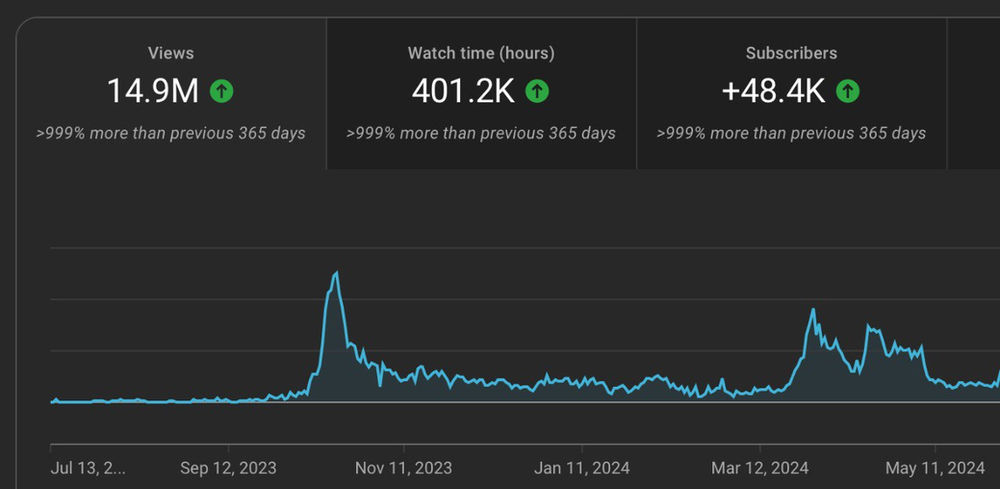Click the May 11, 2024 axis label
This screenshot has height=489, width=1000.
935,468
